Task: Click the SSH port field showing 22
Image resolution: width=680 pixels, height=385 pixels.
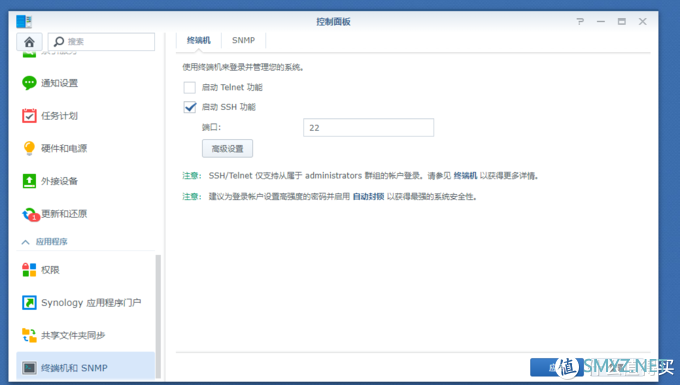Action: 368,127
